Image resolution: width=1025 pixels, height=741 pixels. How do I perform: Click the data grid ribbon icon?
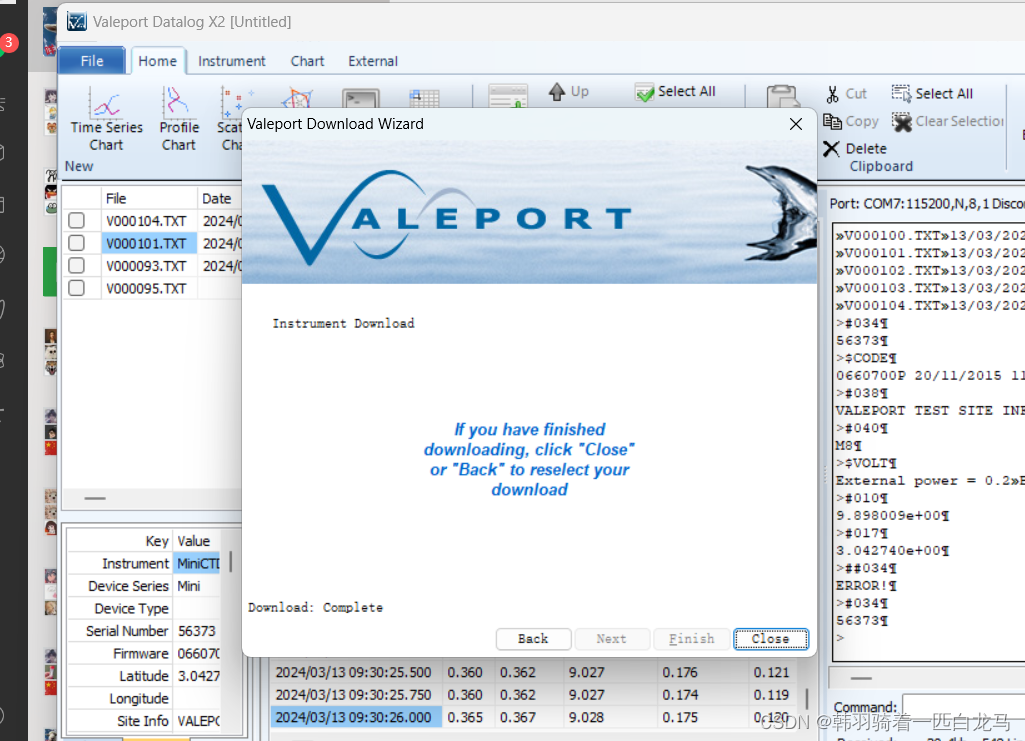(x=424, y=99)
